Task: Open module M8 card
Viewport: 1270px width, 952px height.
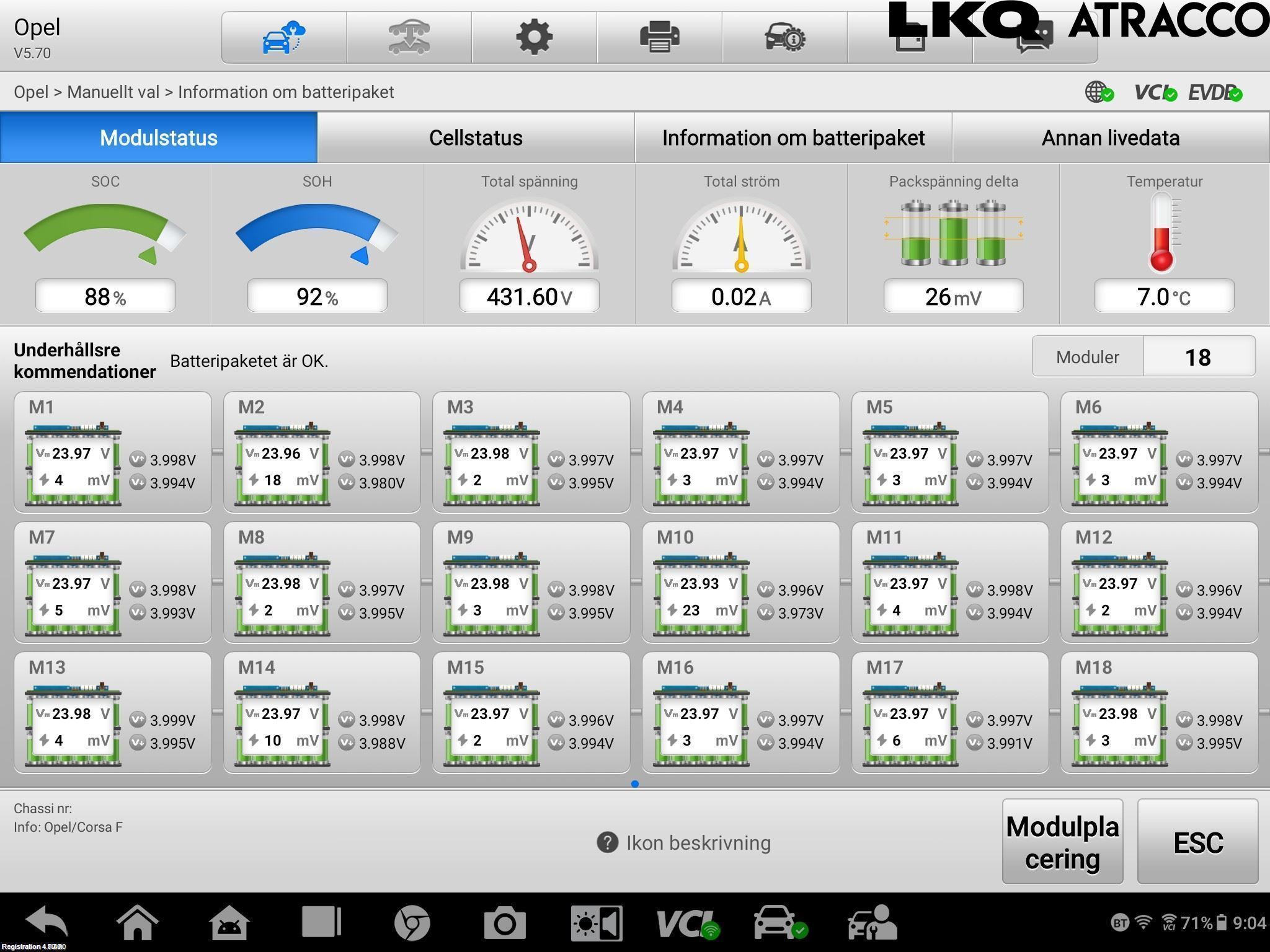Action: point(322,582)
